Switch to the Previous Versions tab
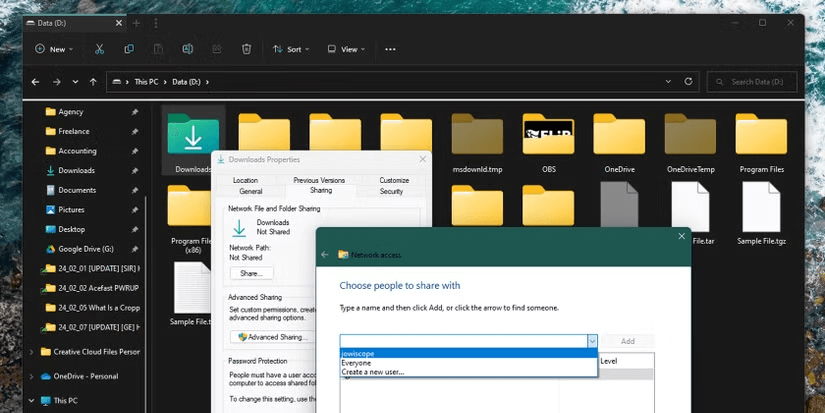 [x=319, y=180]
